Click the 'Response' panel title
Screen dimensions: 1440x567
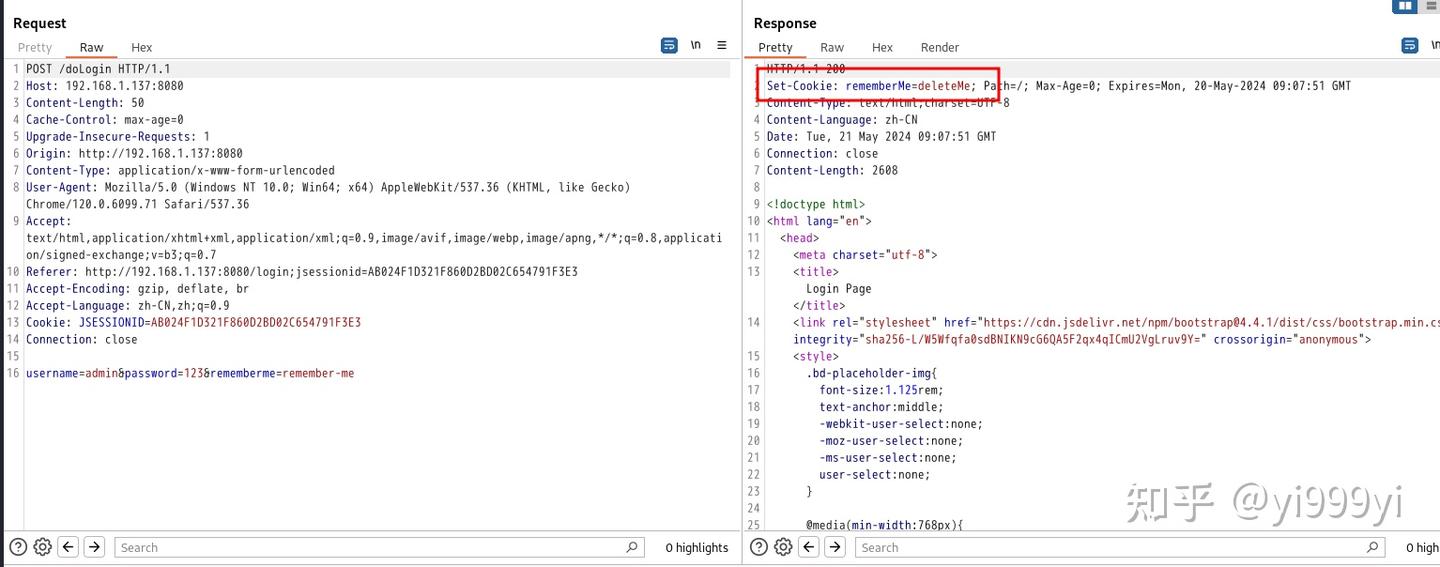(785, 23)
